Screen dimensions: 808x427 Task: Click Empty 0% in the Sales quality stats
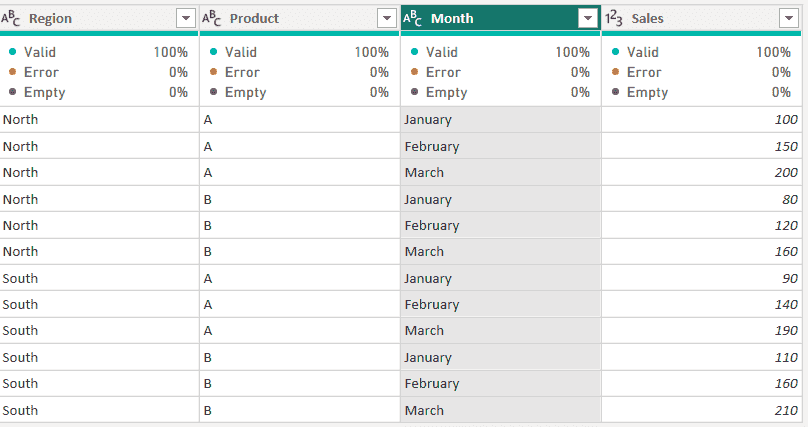coord(701,92)
